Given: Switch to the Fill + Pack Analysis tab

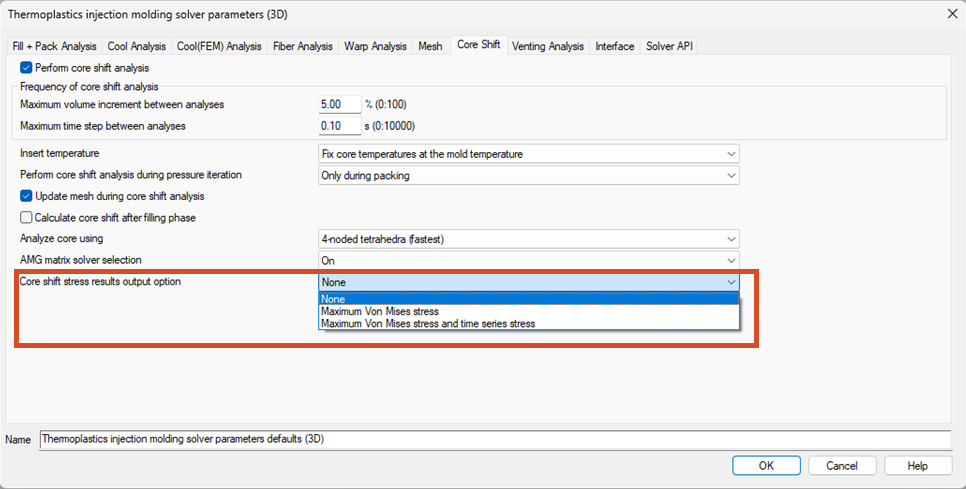Looking at the screenshot, I should tap(54, 46).
